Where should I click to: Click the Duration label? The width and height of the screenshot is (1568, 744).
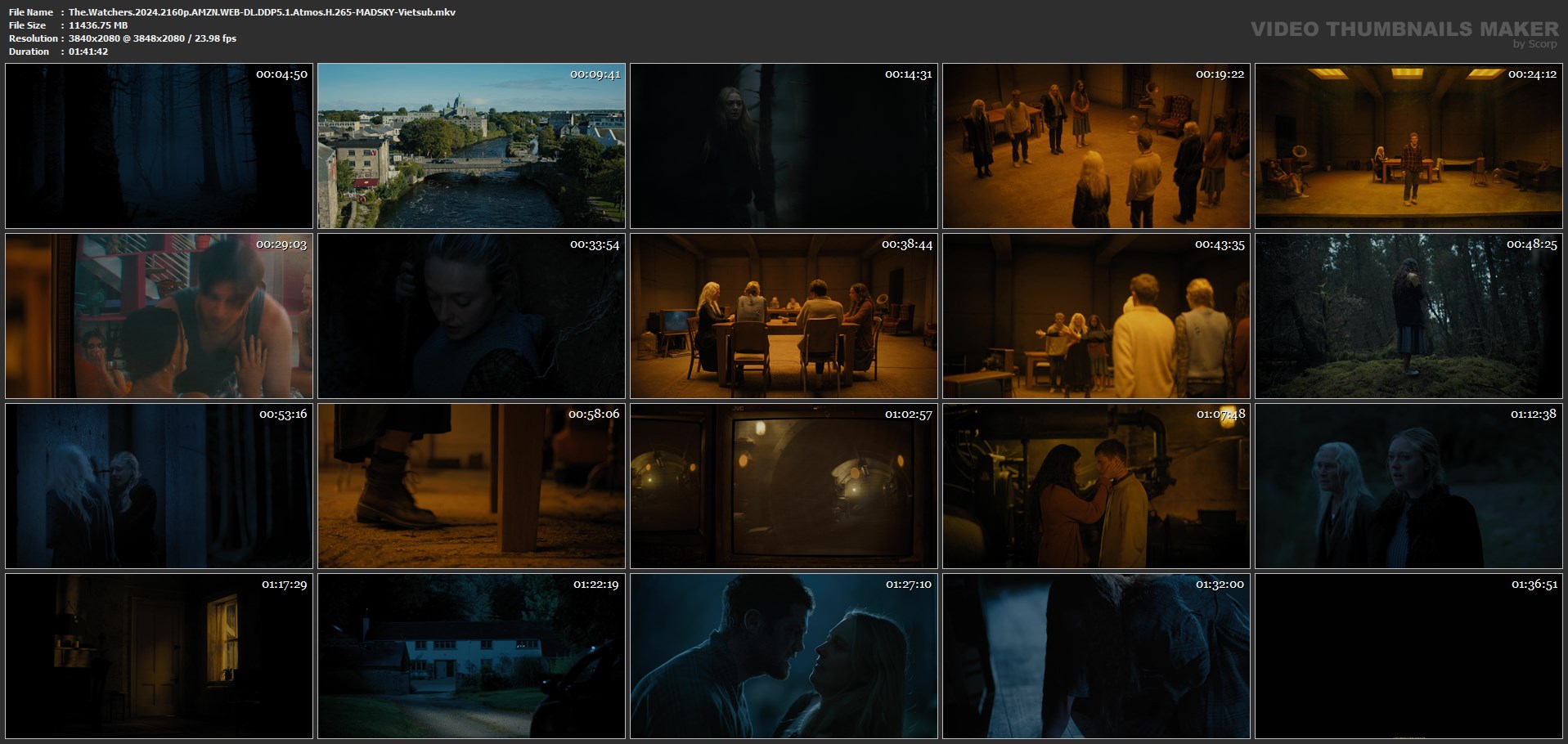coord(29,52)
